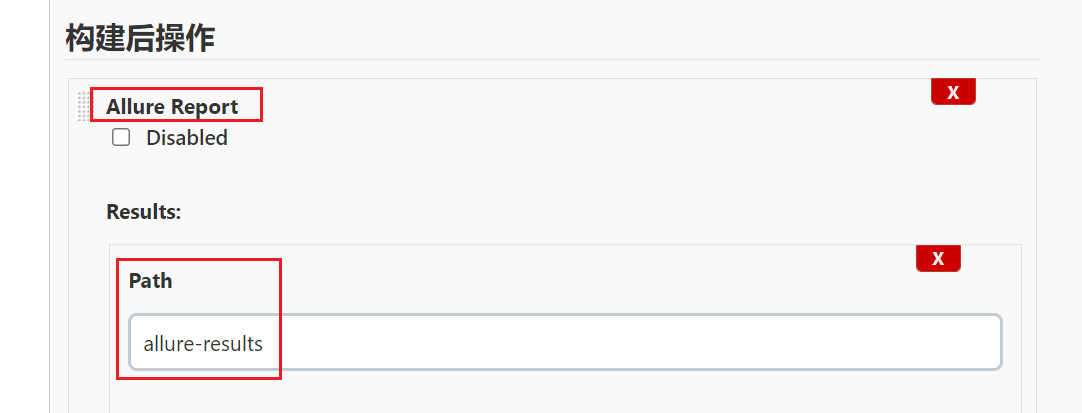Click the word Allure in the step title

[x=136, y=106]
